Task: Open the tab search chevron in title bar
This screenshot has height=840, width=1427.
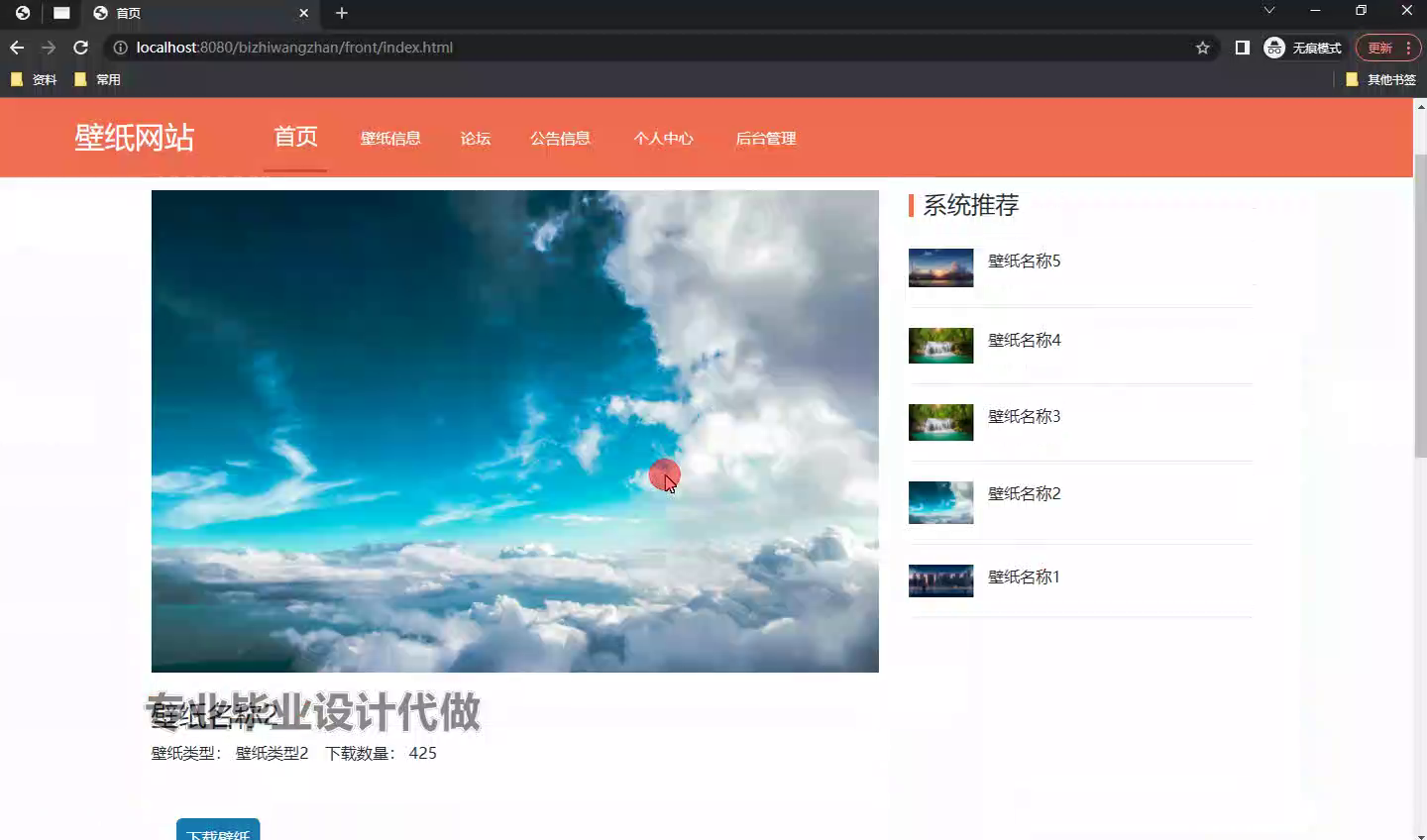Action: click(1268, 11)
